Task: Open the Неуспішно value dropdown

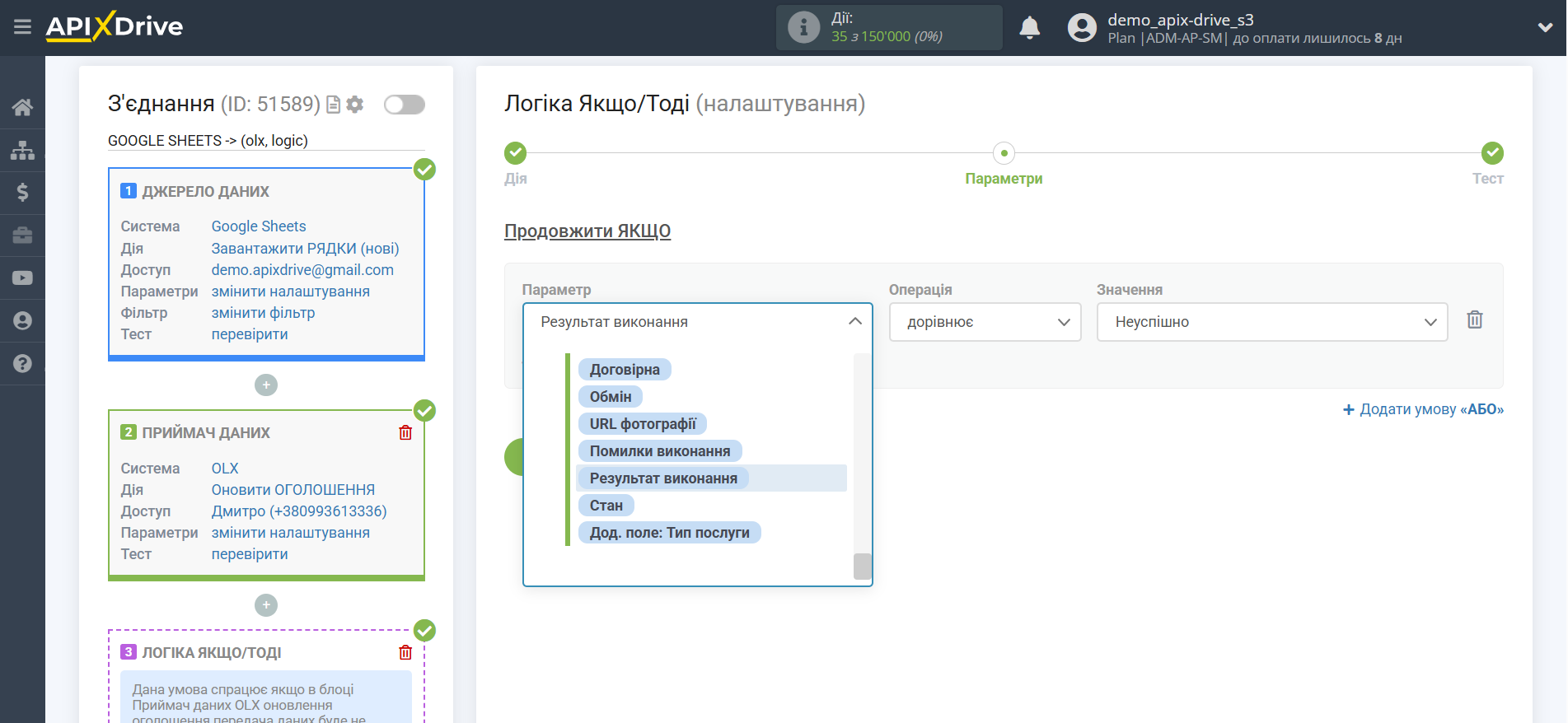Action: pos(1272,322)
